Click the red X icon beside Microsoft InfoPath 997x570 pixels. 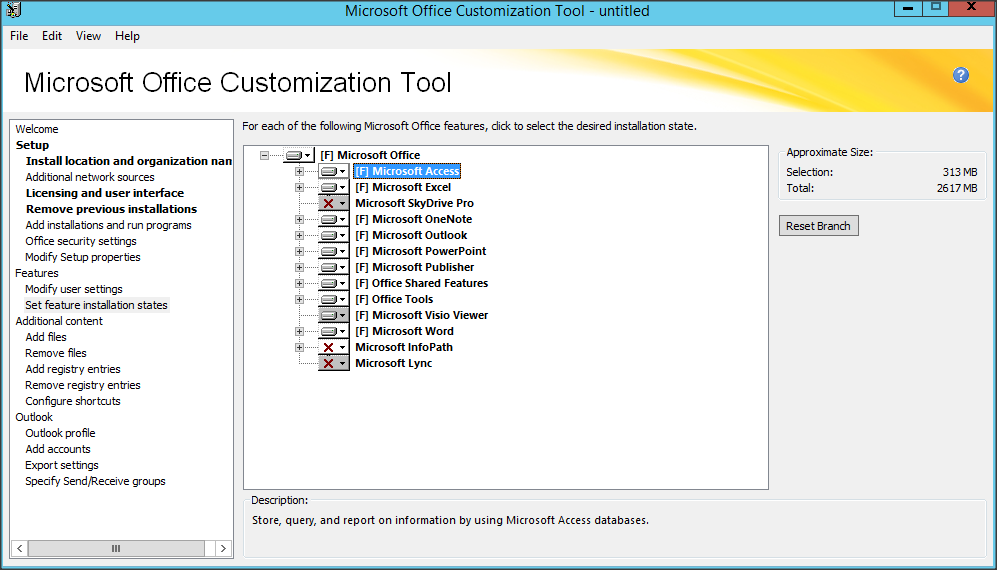coord(333,347)
